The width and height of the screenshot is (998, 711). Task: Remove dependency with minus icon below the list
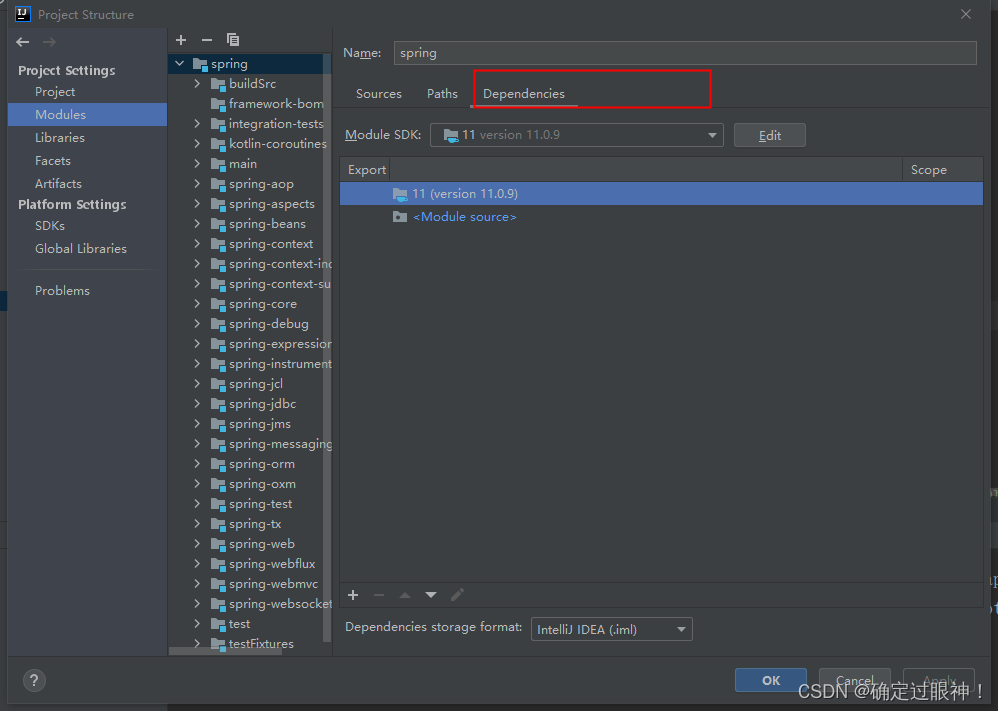coord(379,595)
